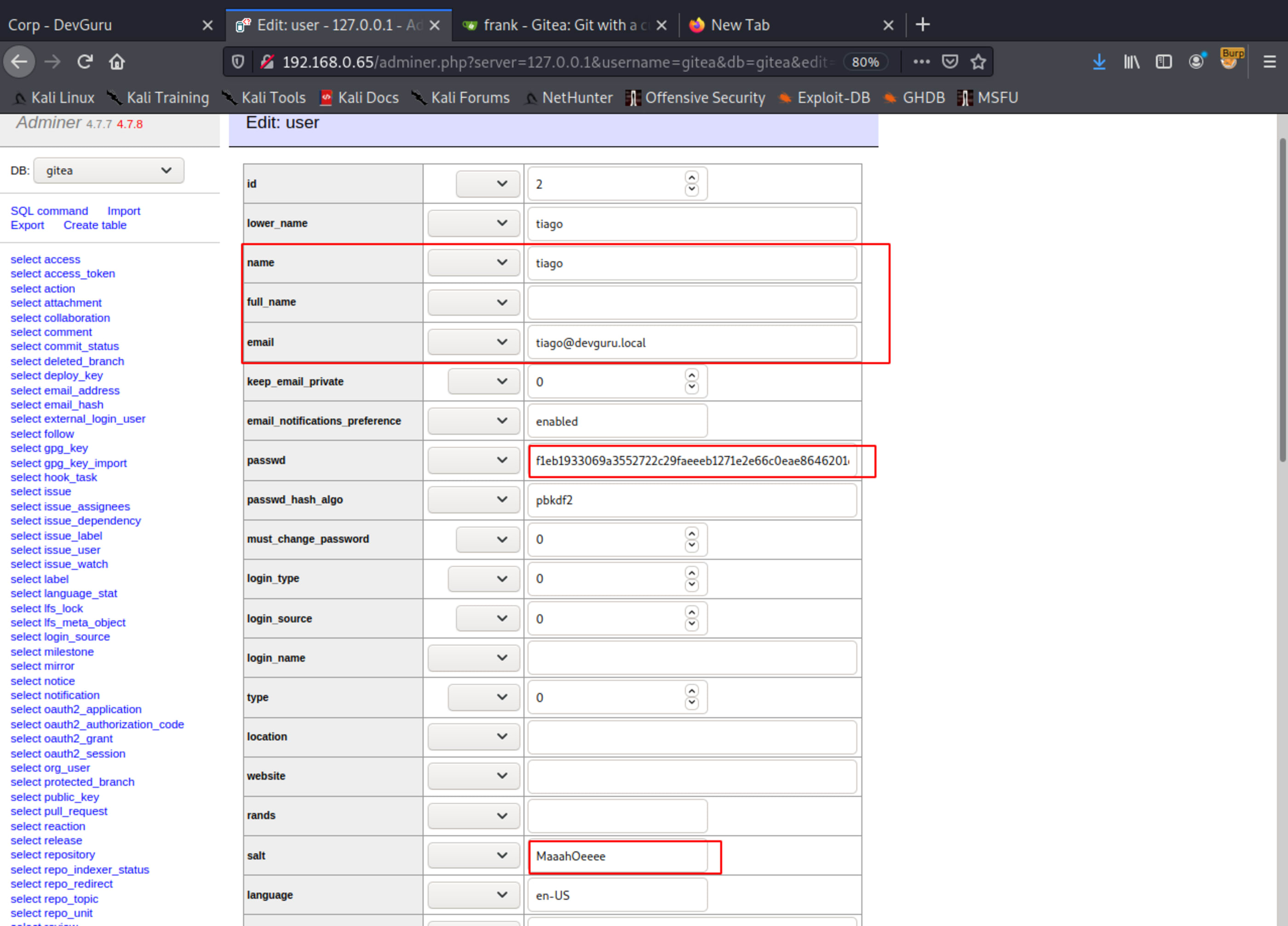The image size is (1288, 926).
Task: Bookmark this page with the star icon
Action: pos(978,61)
